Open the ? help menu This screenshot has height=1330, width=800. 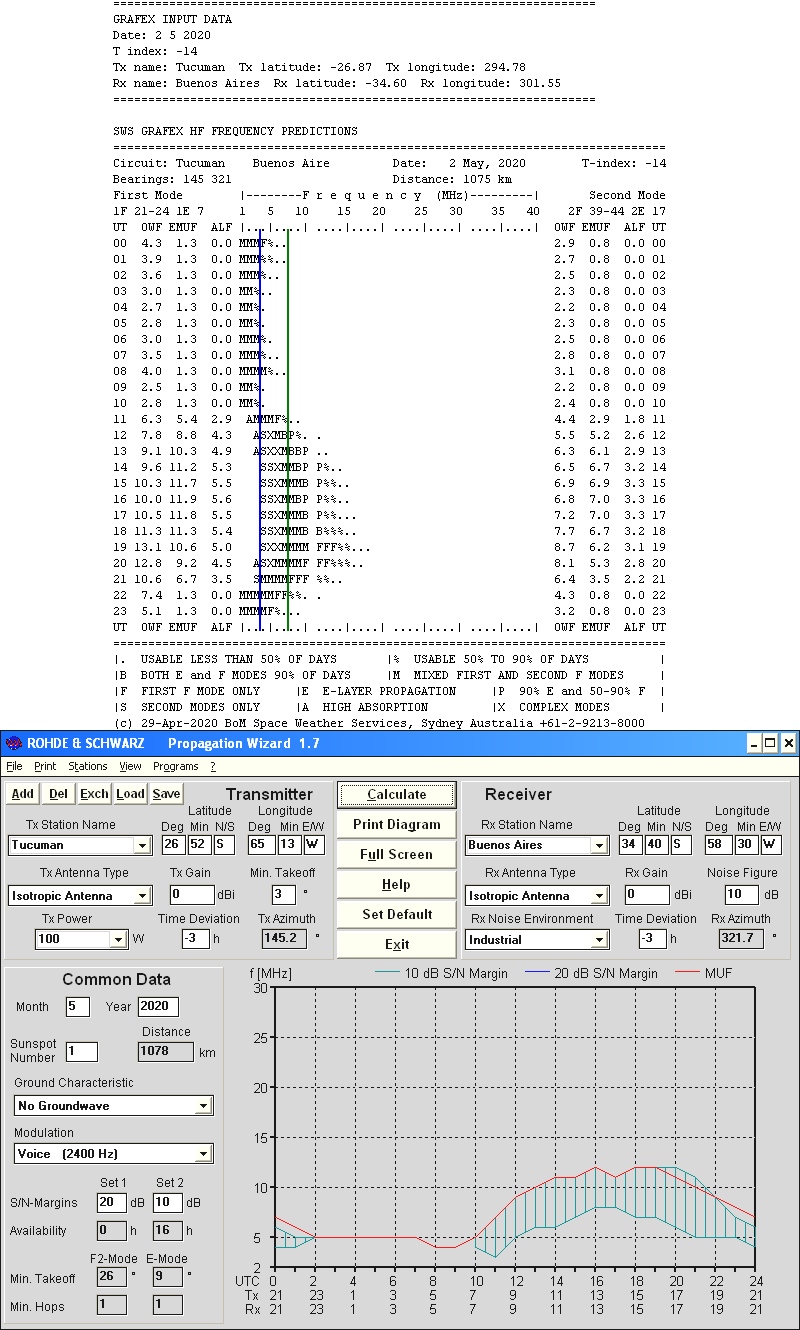coord(212,766)
